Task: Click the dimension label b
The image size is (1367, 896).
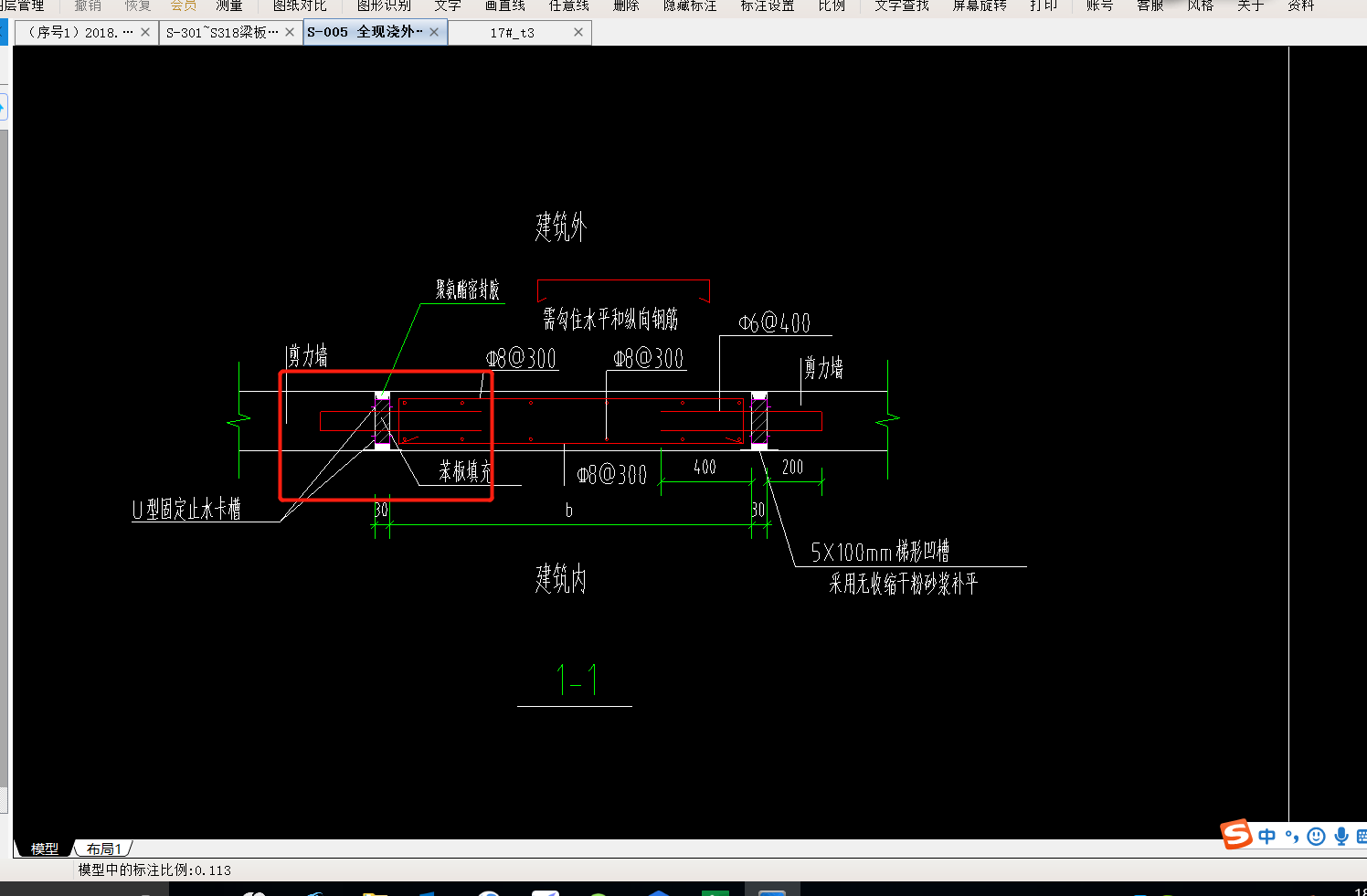Action: [568, 510]
